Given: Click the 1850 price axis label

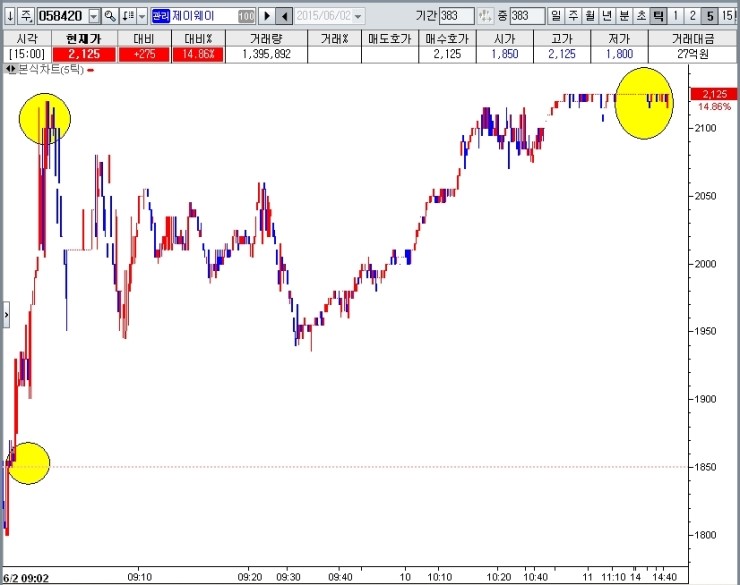Looking at the screenshot, I should pos(705,467).
